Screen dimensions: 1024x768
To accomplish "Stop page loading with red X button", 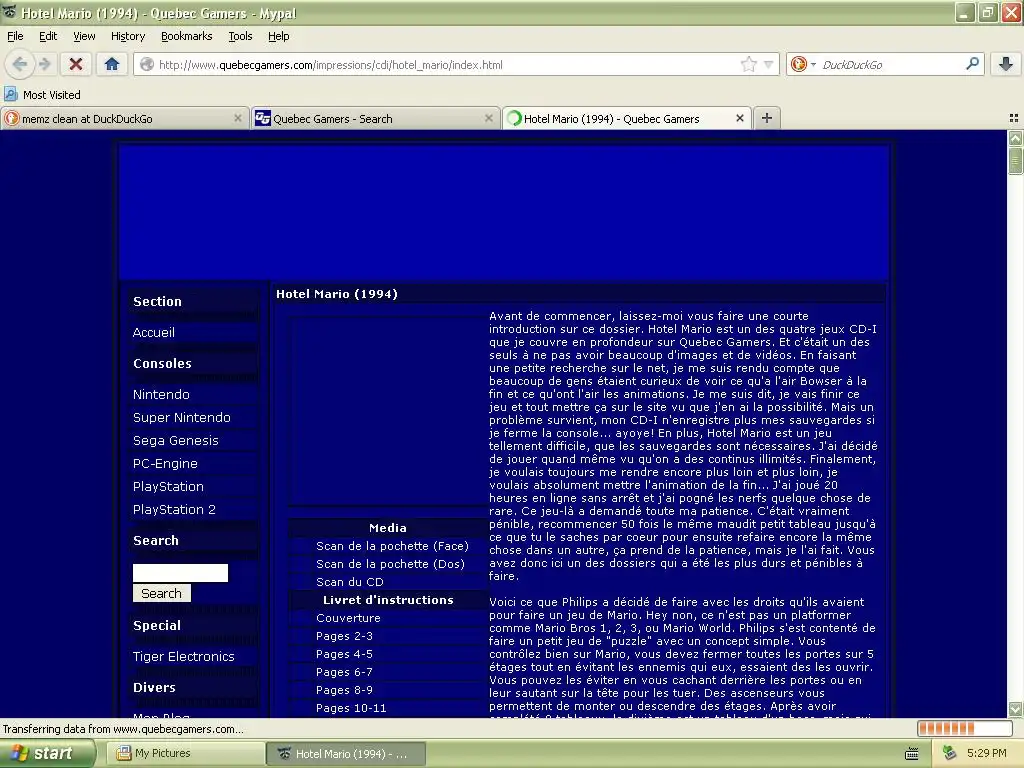I will tap(76, 64).
